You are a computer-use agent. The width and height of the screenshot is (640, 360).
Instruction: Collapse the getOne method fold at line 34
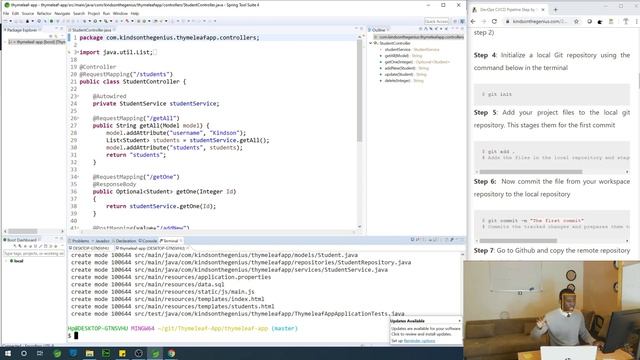click(x=77, y=177)
